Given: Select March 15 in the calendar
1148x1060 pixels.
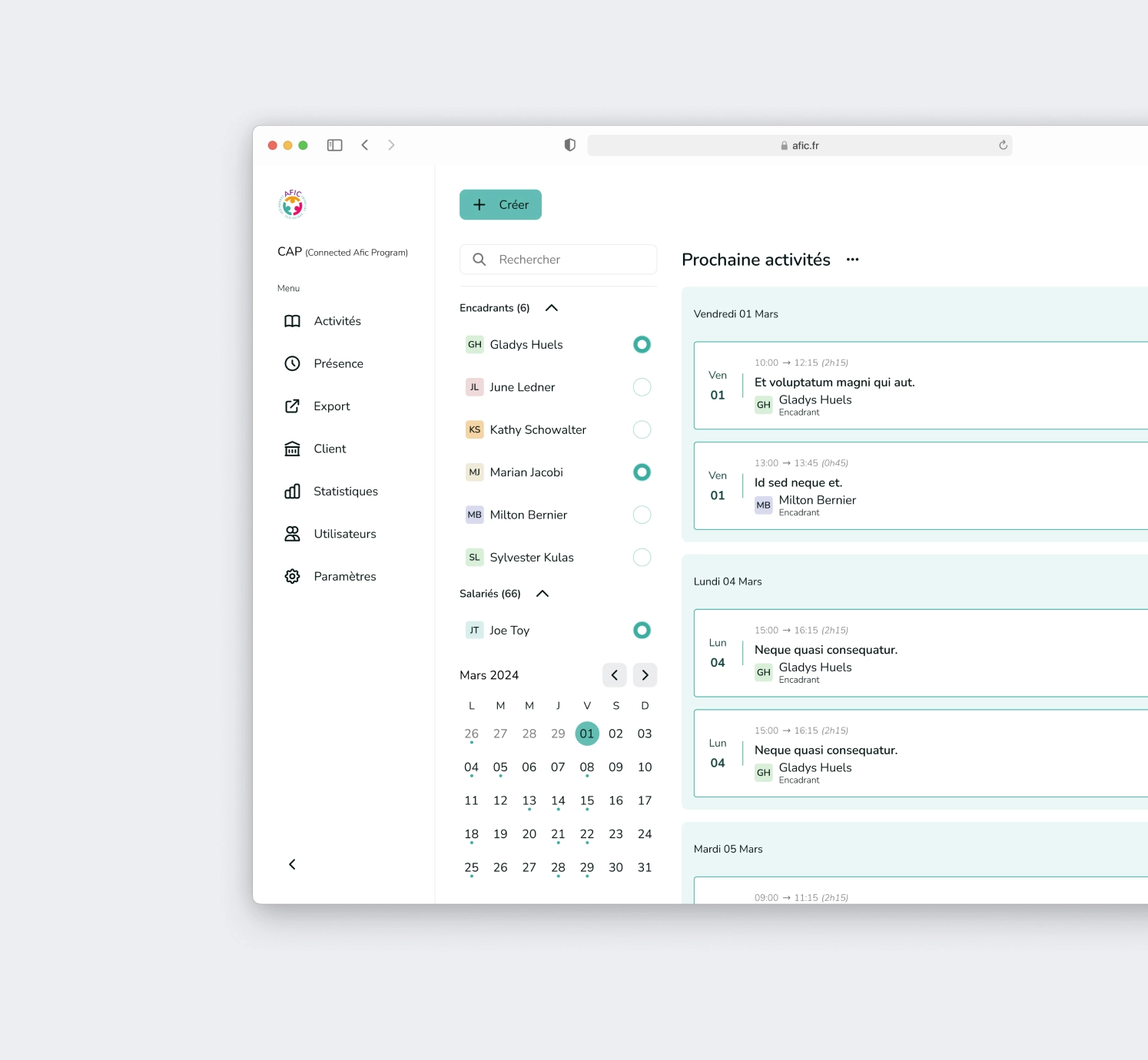Looking at the screenshot, I should pos(587,800).
